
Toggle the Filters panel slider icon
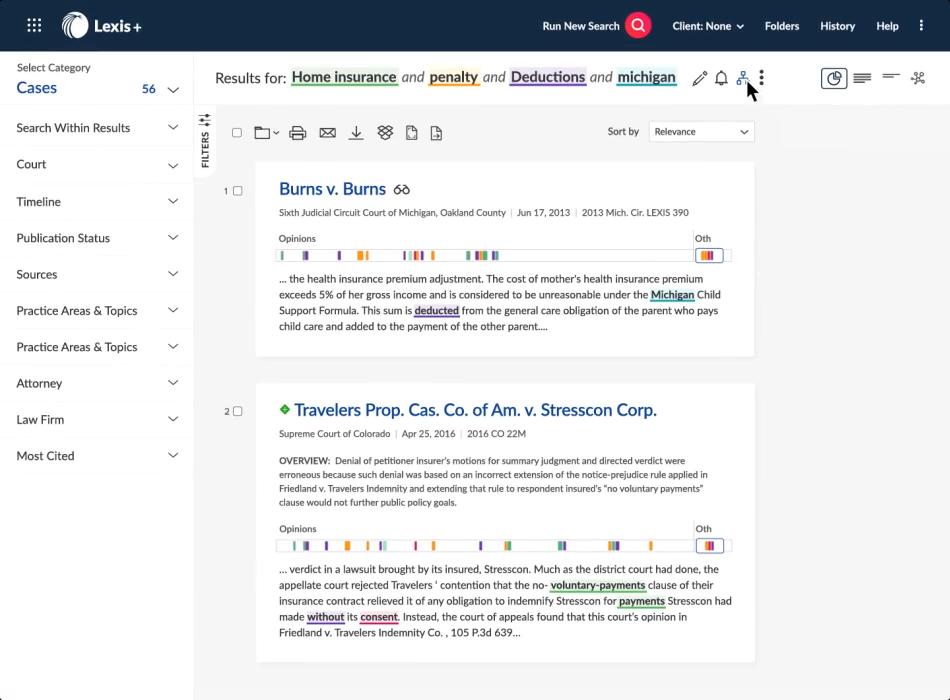click(205, 119)
